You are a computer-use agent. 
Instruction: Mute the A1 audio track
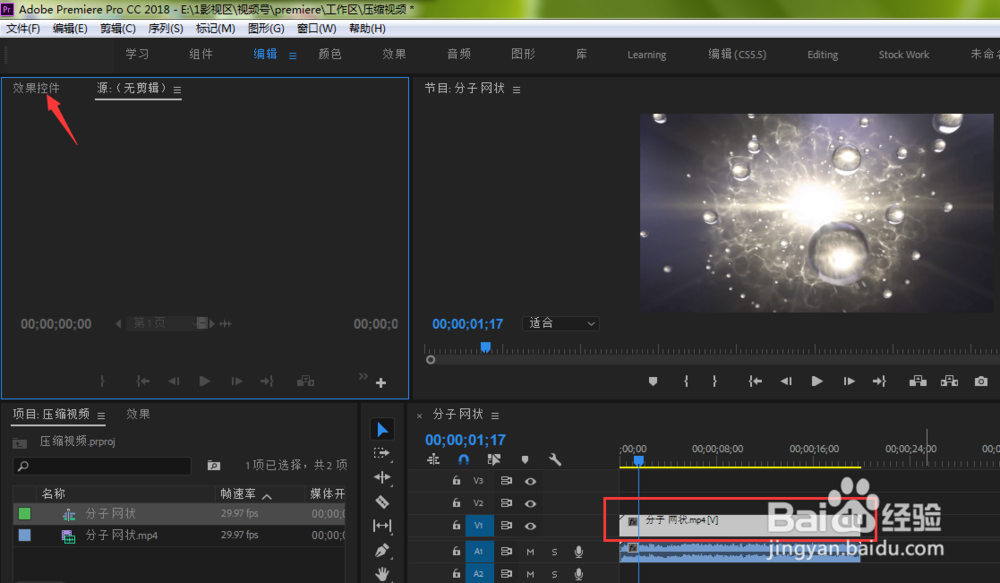pyautogui.click(x=530, y=552)
